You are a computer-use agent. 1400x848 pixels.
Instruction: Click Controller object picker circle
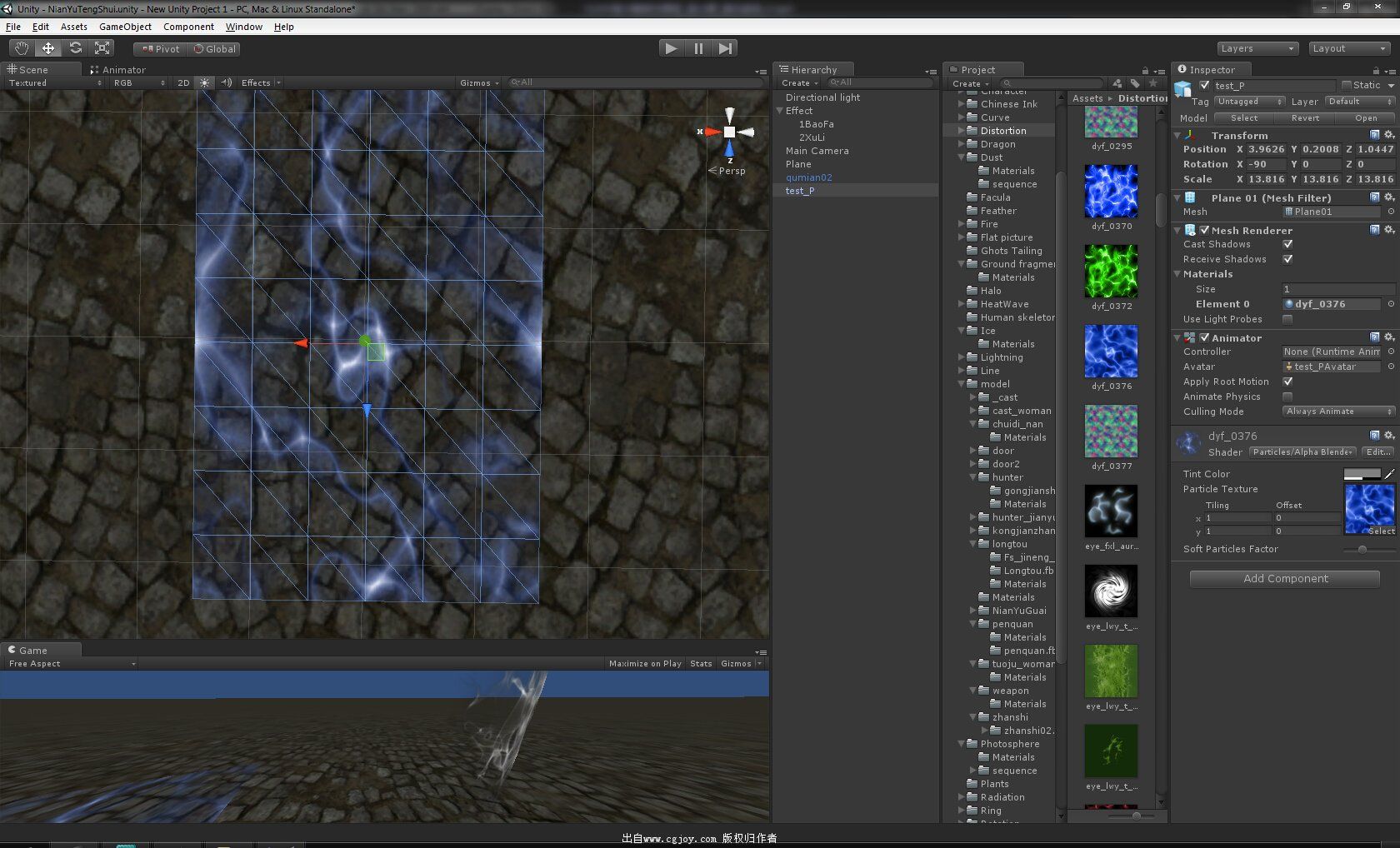(x=1390, y=352)
